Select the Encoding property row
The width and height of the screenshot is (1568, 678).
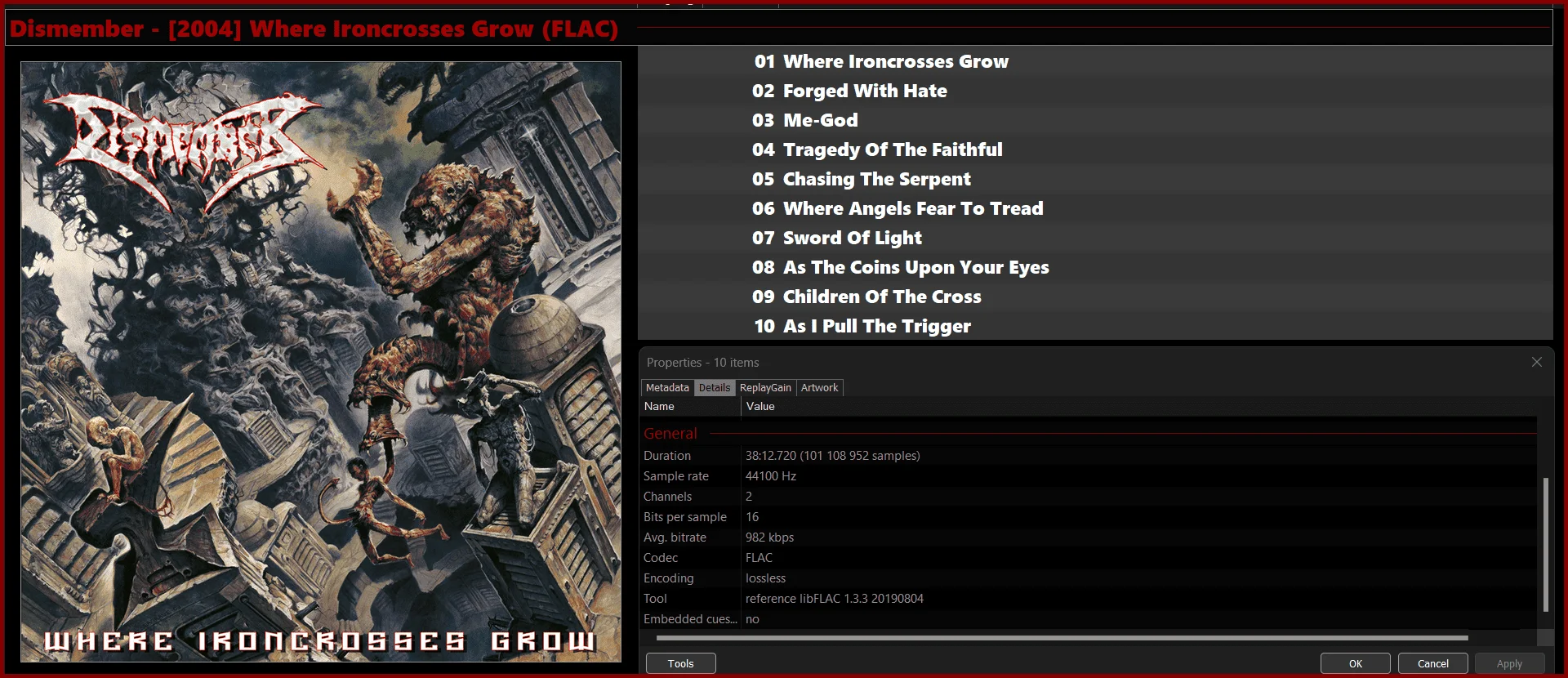pos(1089,578)
